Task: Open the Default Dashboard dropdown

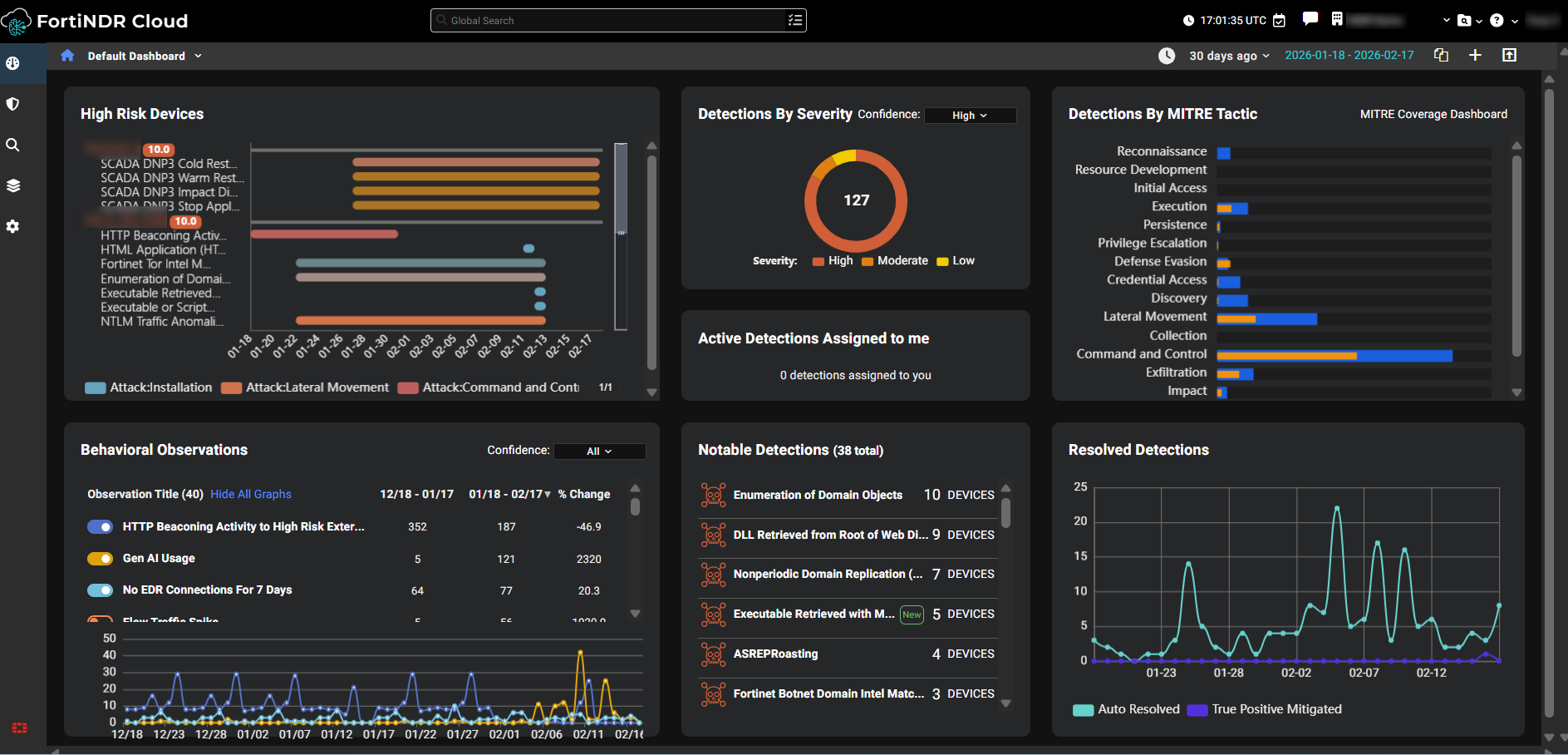Action: click(145, 56)
